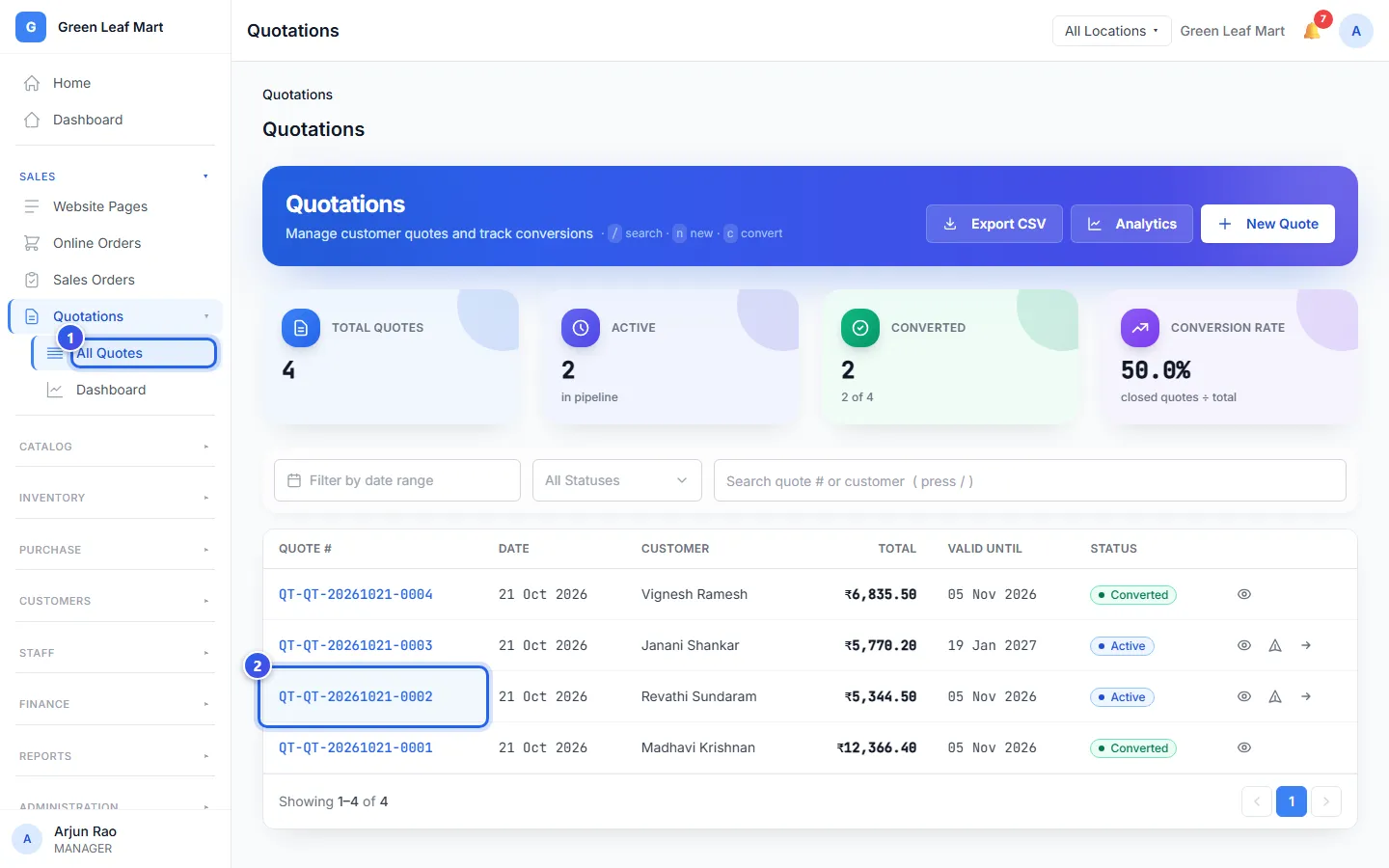Click the next page arrow
Image resolution: width=1389 pixels, height=868 pixels.
point(1326,801)
